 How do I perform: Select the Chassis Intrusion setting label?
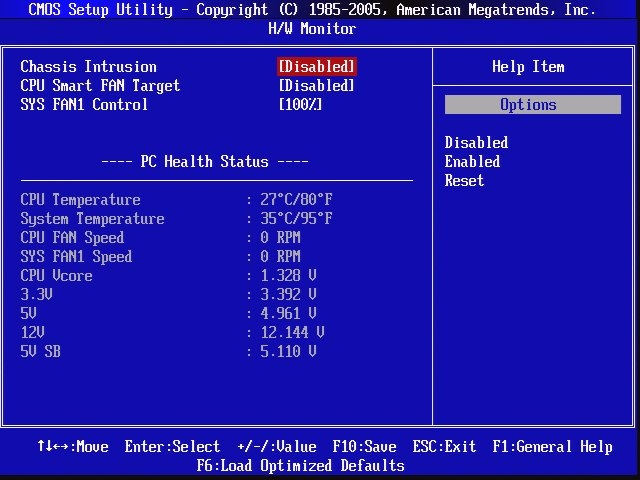click(88, 67)
